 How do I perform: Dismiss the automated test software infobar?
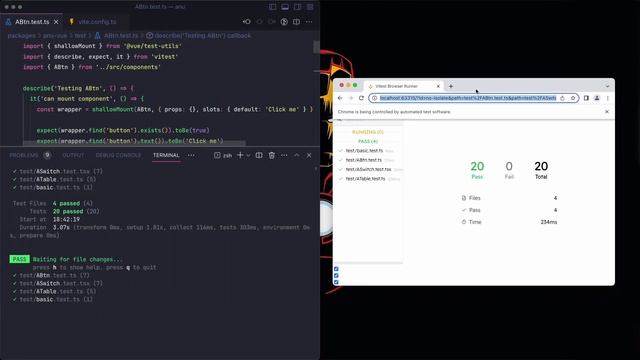(607, 111)
